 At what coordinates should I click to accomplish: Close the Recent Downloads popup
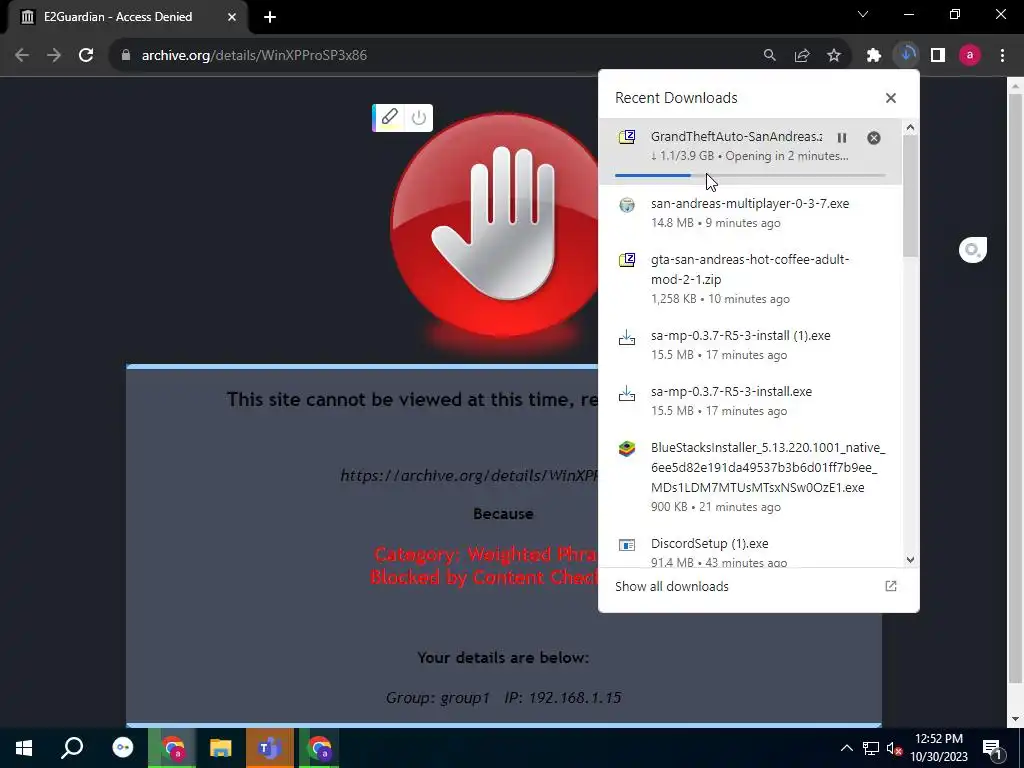click(891, 98)
